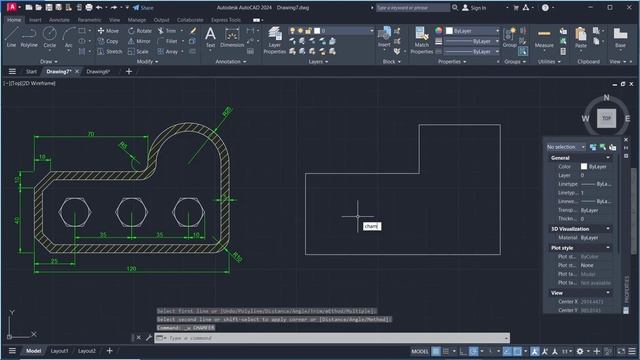The image size is (640, 360).
Task: Click the TOP face of the ViewCube
Action: [607, 118]
